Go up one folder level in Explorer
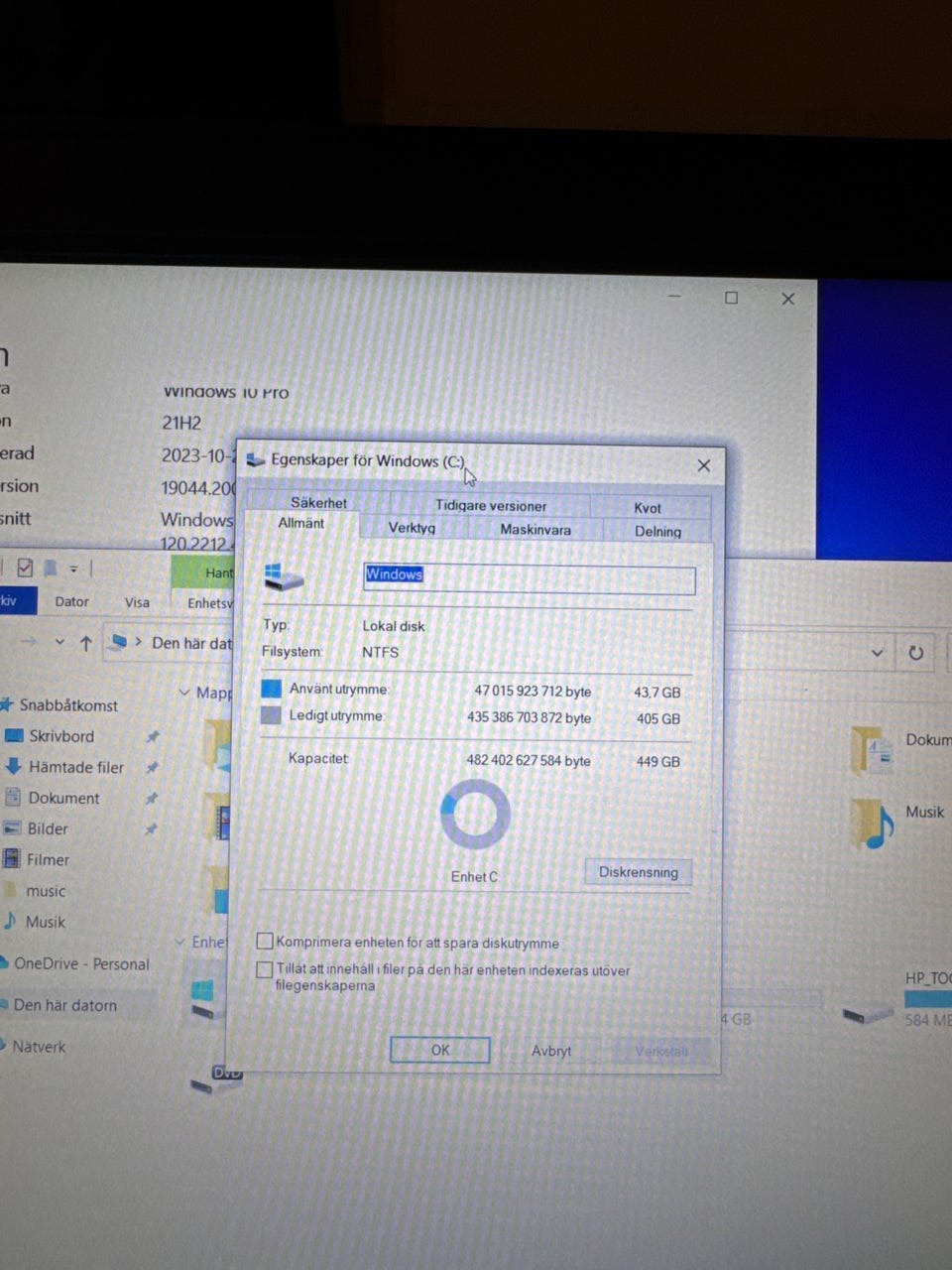Image resolution: width=952 pixels, height=1270 pixels. (x=86, y=643)
